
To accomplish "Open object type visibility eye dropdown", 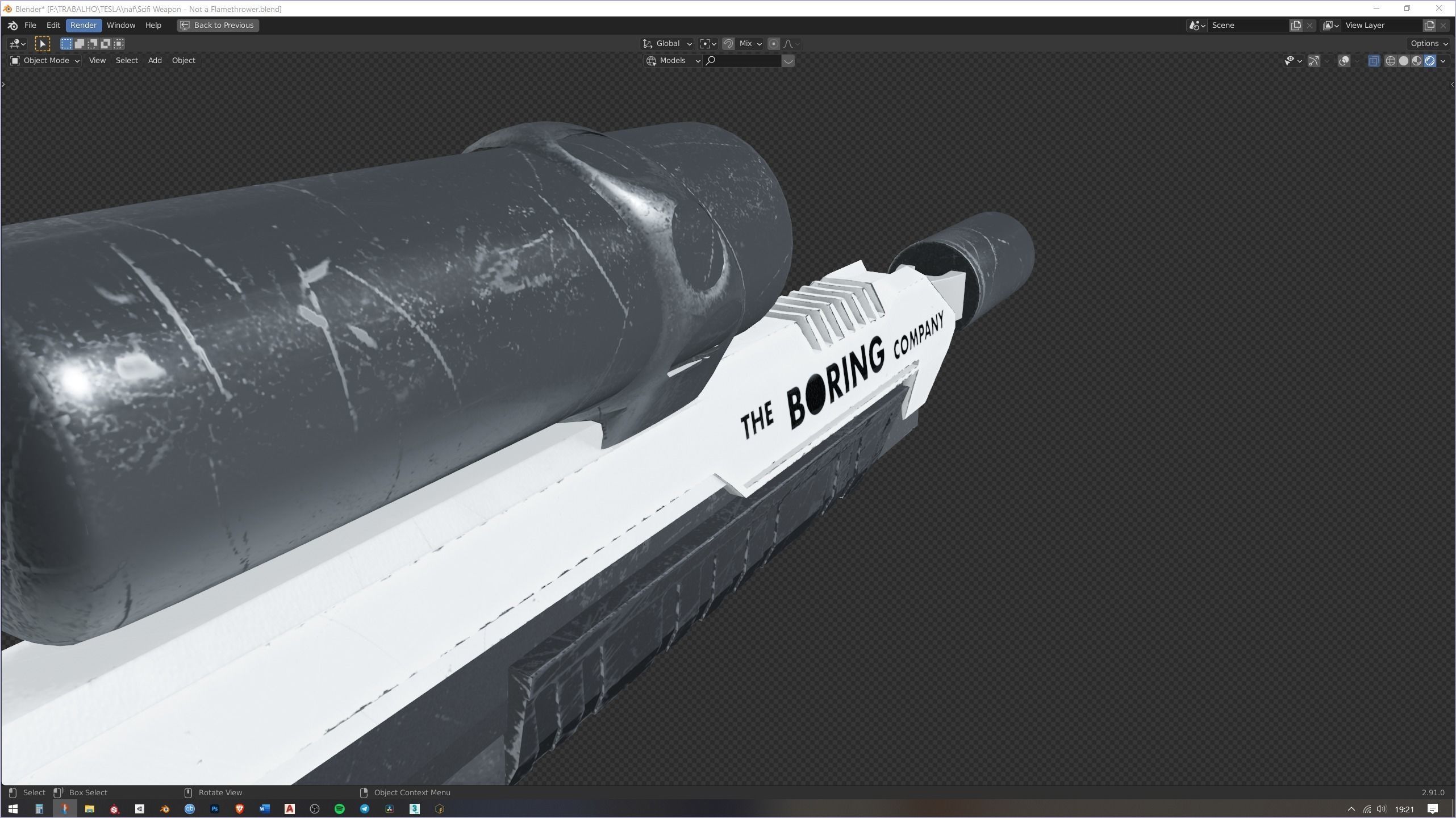I will tap(1293, 61).
